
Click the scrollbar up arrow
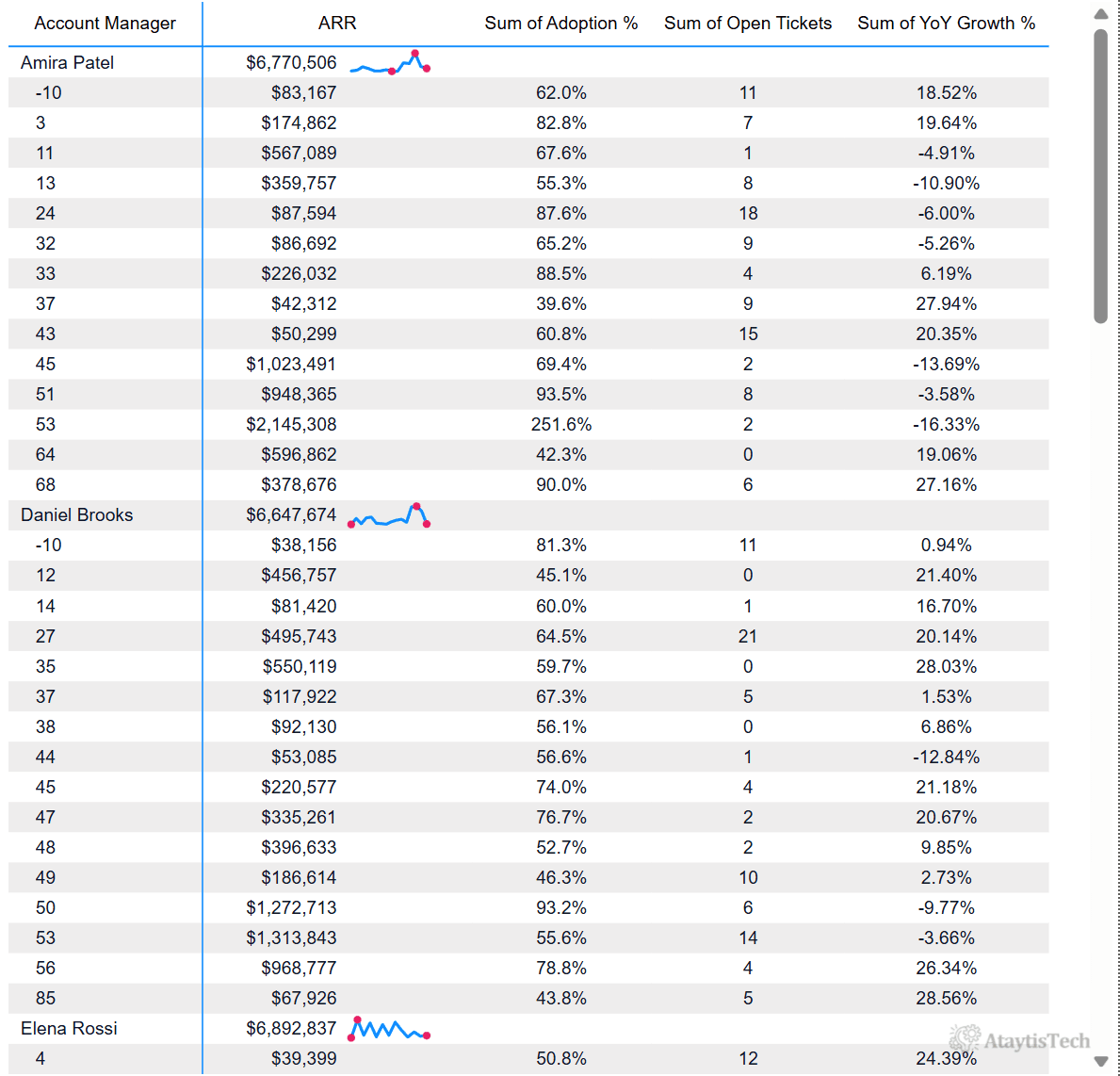(x=1100, y=14)
